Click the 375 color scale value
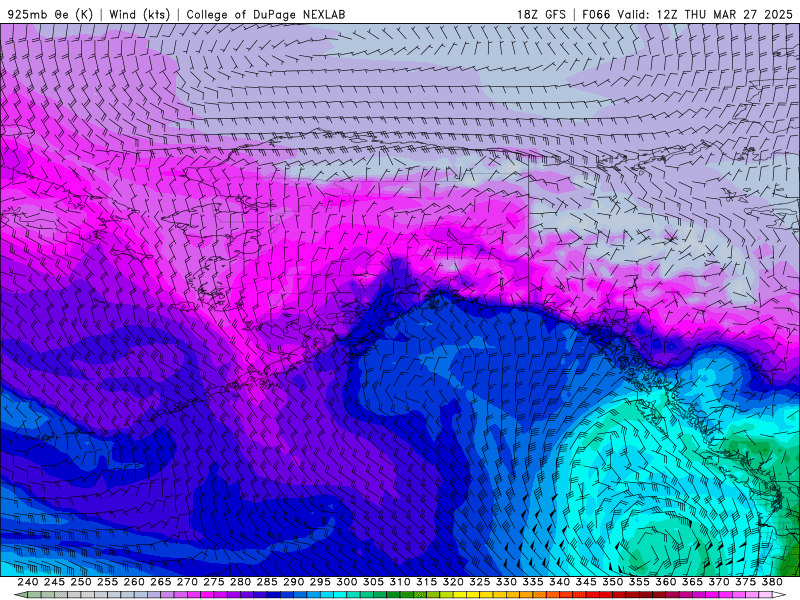 click(745, 582)
